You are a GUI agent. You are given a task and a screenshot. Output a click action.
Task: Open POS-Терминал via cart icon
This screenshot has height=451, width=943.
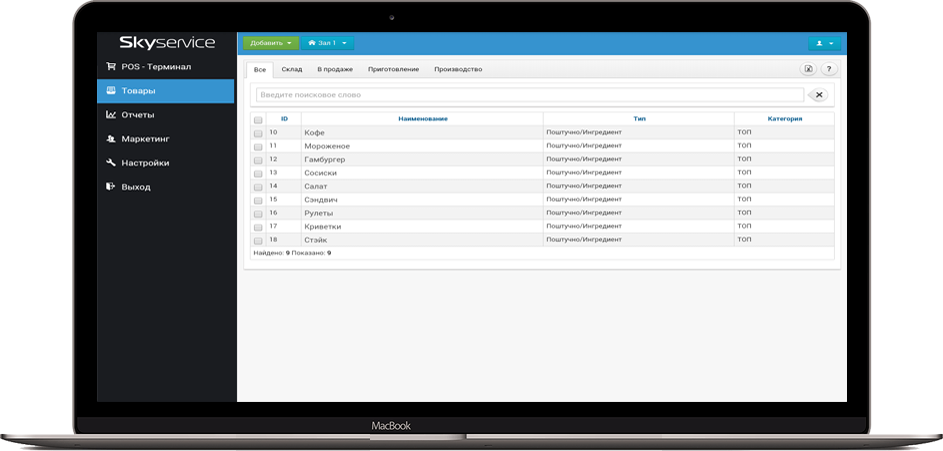pos(111,67)
